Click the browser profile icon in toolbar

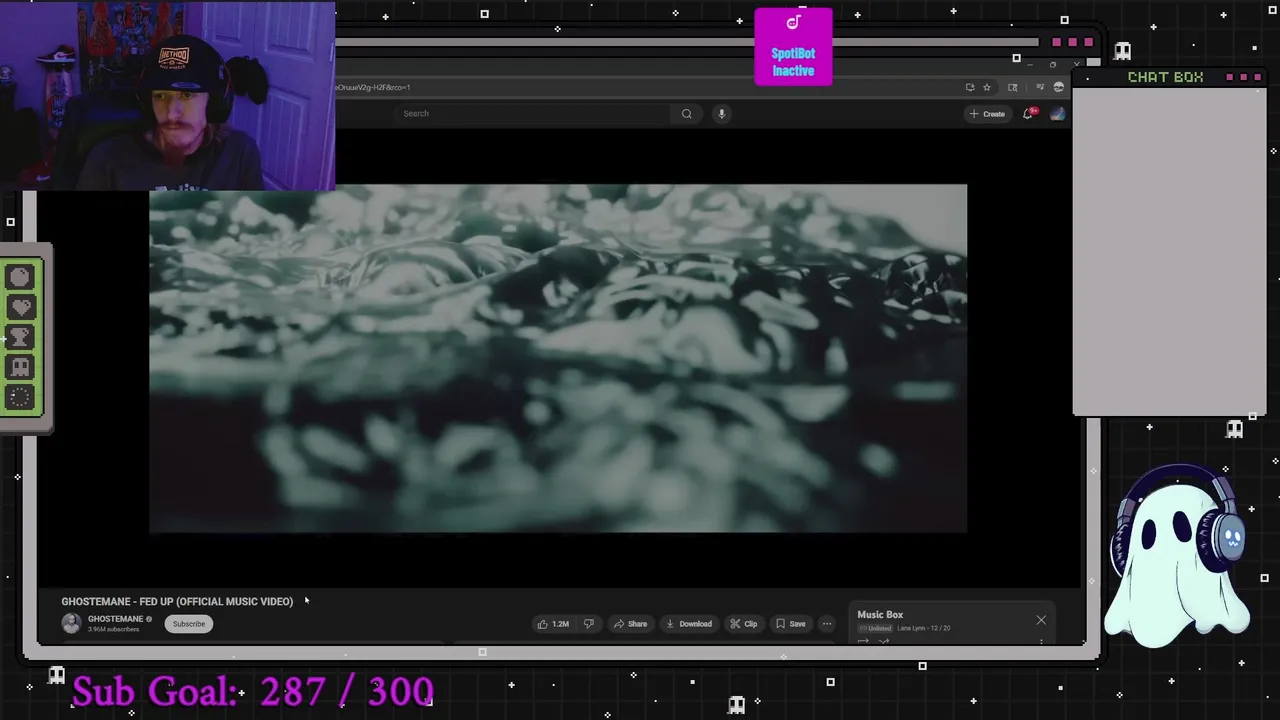(x=1058, y=87)
